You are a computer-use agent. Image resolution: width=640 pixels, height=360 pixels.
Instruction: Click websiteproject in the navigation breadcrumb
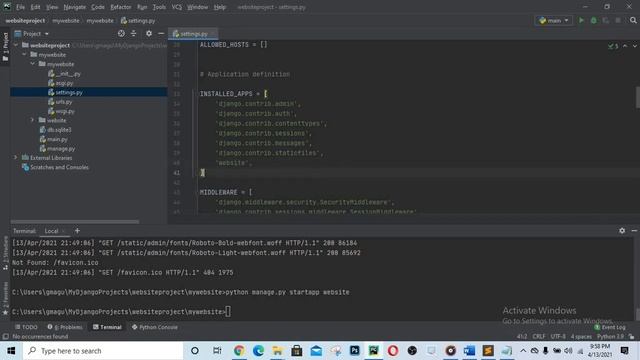(x=25, y=20)
